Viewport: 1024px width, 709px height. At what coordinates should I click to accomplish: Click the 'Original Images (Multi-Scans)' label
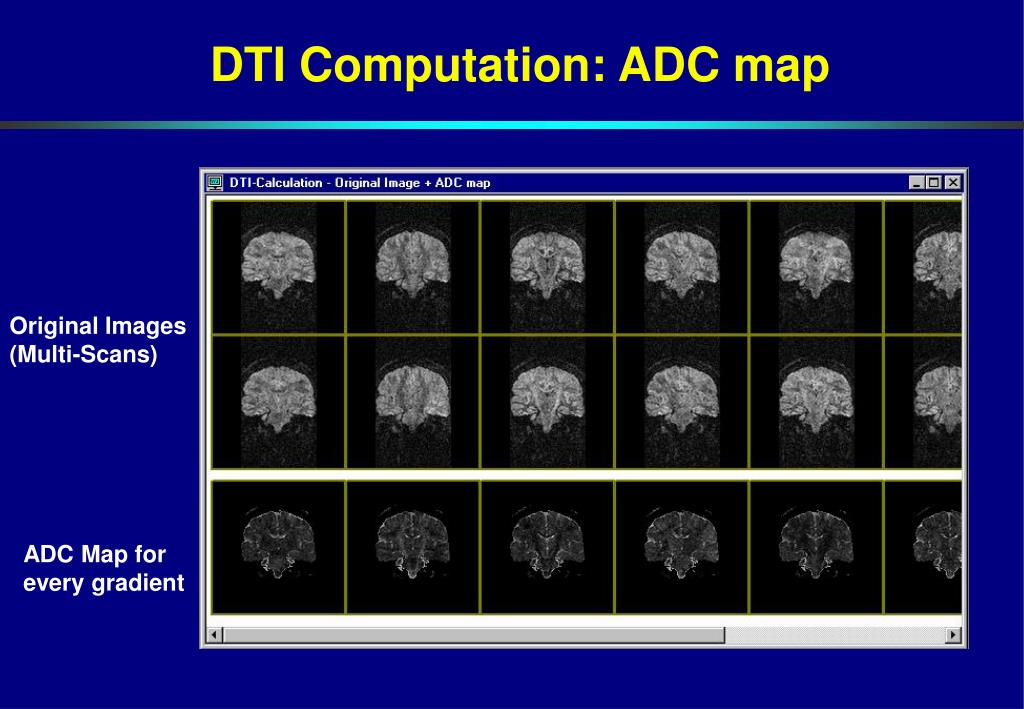pyautogui.click(x=97, y=340)
